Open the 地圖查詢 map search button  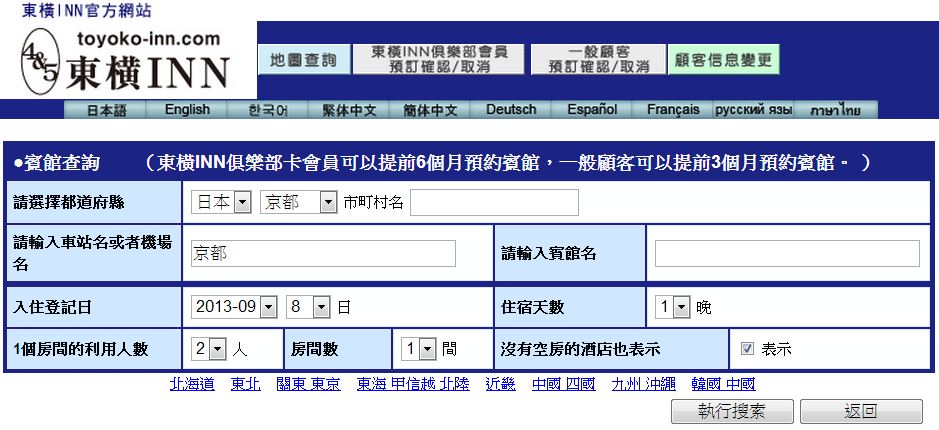pos(304,59)
